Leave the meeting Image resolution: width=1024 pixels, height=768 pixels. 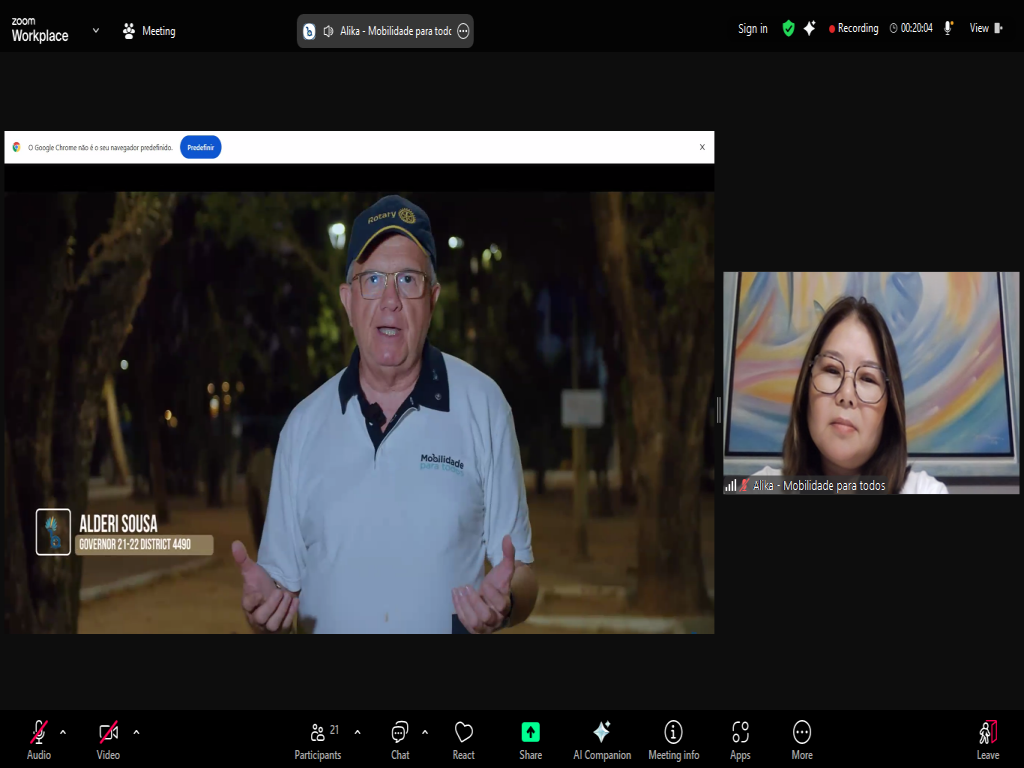tap(987, 739)
